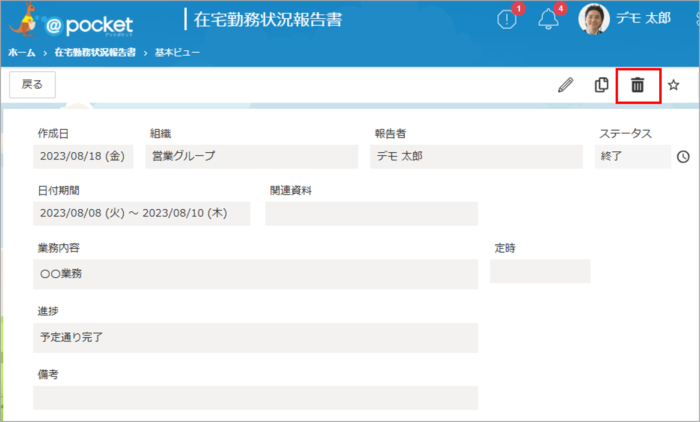Screen dimensions: 700x422
Task: Open the bell notifications icon
Action: pyautogui.click(x=548, y=21)
